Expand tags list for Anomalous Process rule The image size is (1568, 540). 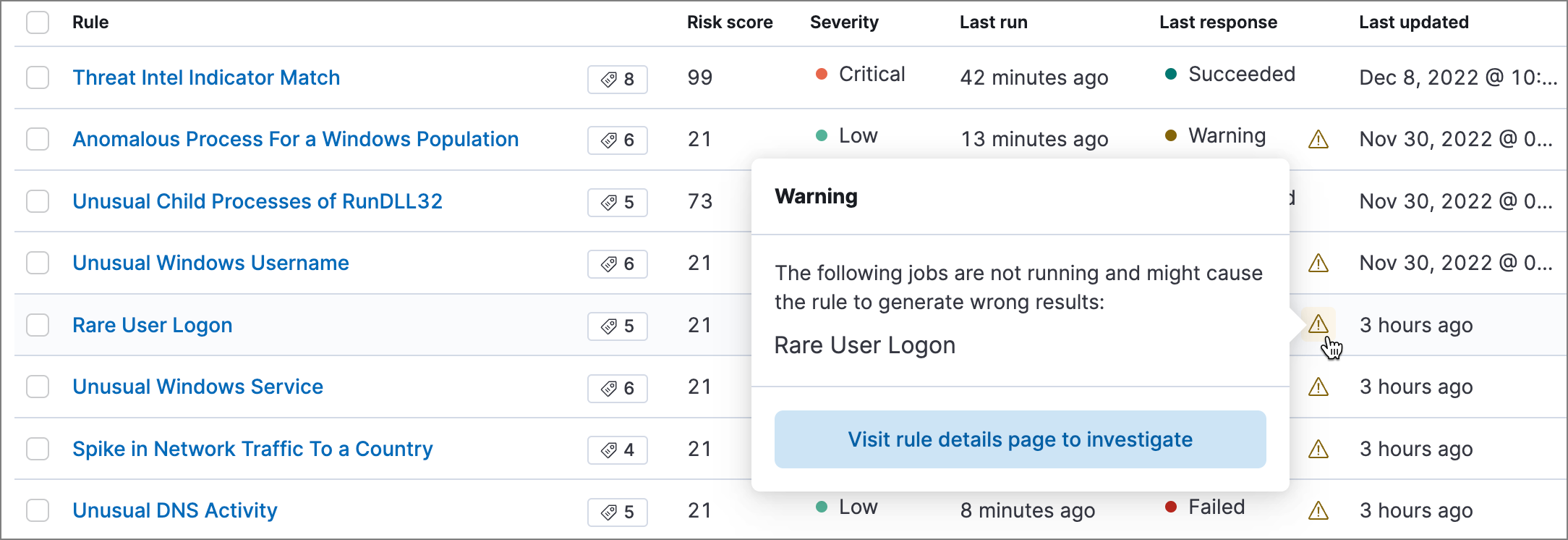(x=617, y=140)
